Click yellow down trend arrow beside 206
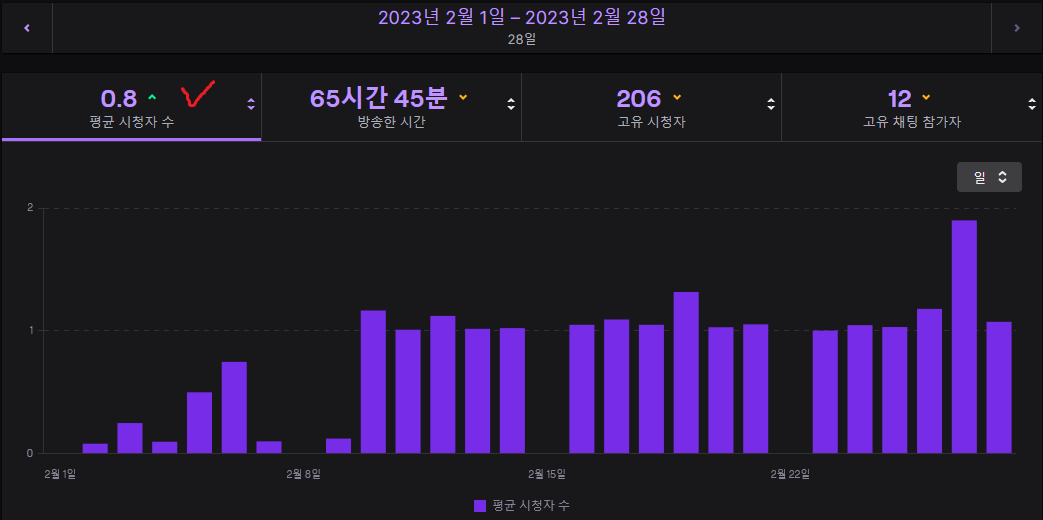Viewport: 1043px width, 520px height. point(677,98)
